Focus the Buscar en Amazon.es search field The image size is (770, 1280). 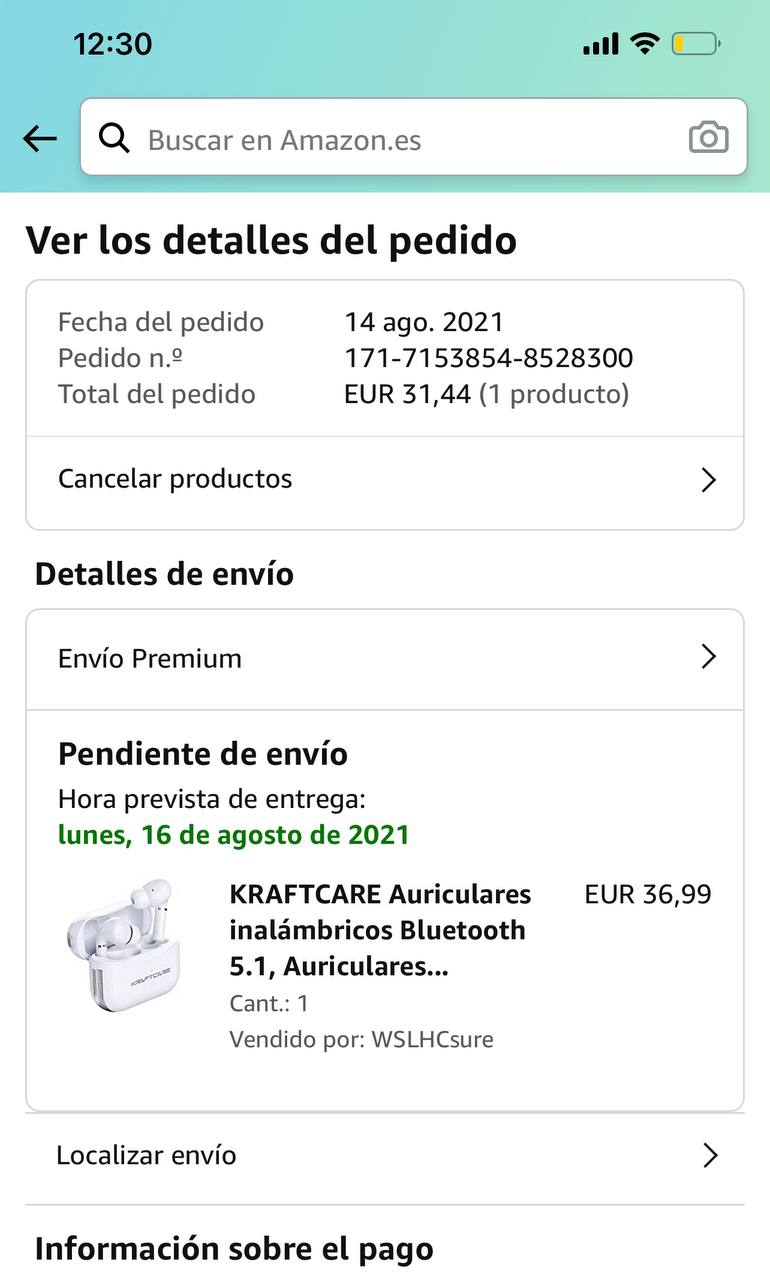pos(413,137)
